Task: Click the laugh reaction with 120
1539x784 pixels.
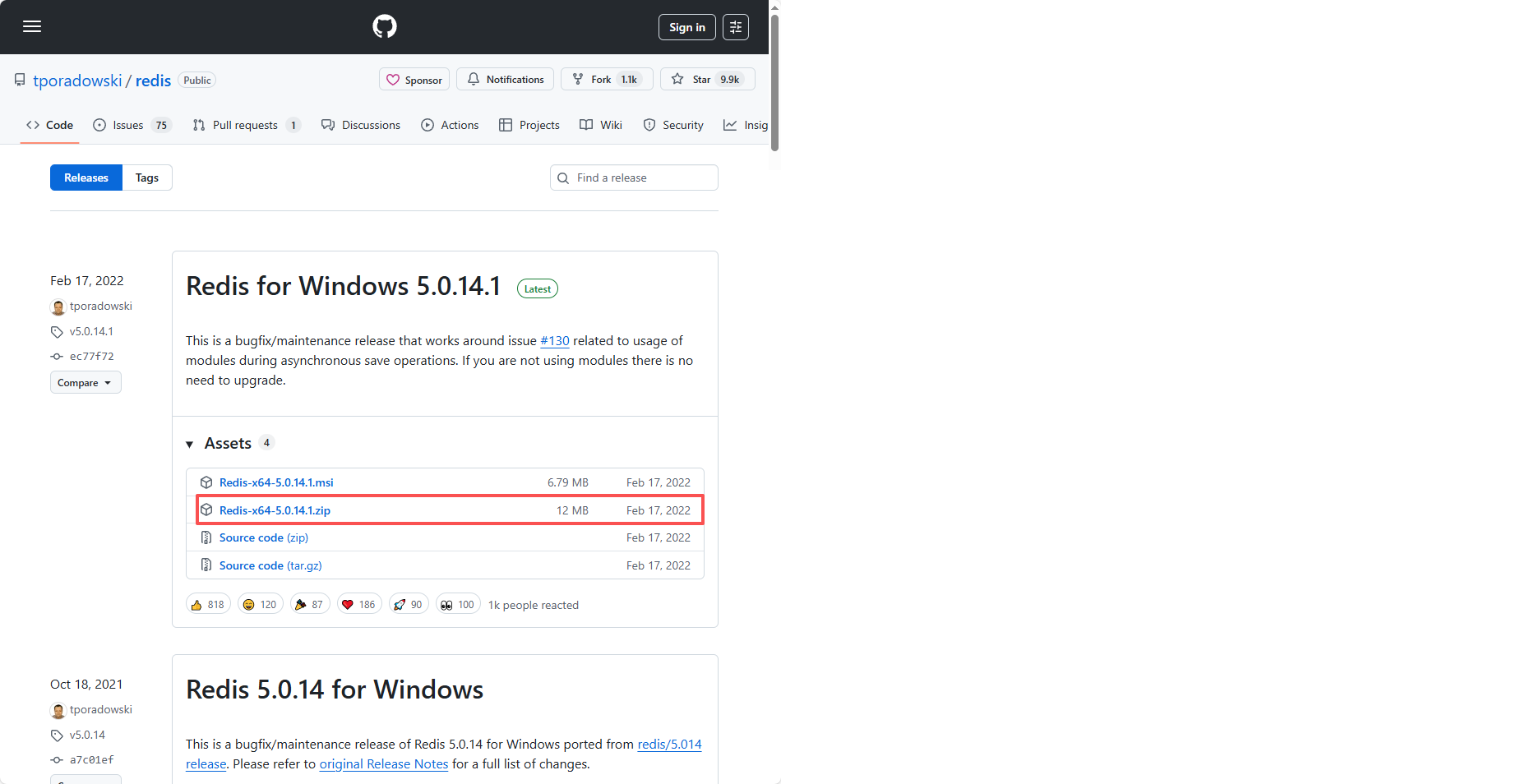Action: (x=260, y=605)
